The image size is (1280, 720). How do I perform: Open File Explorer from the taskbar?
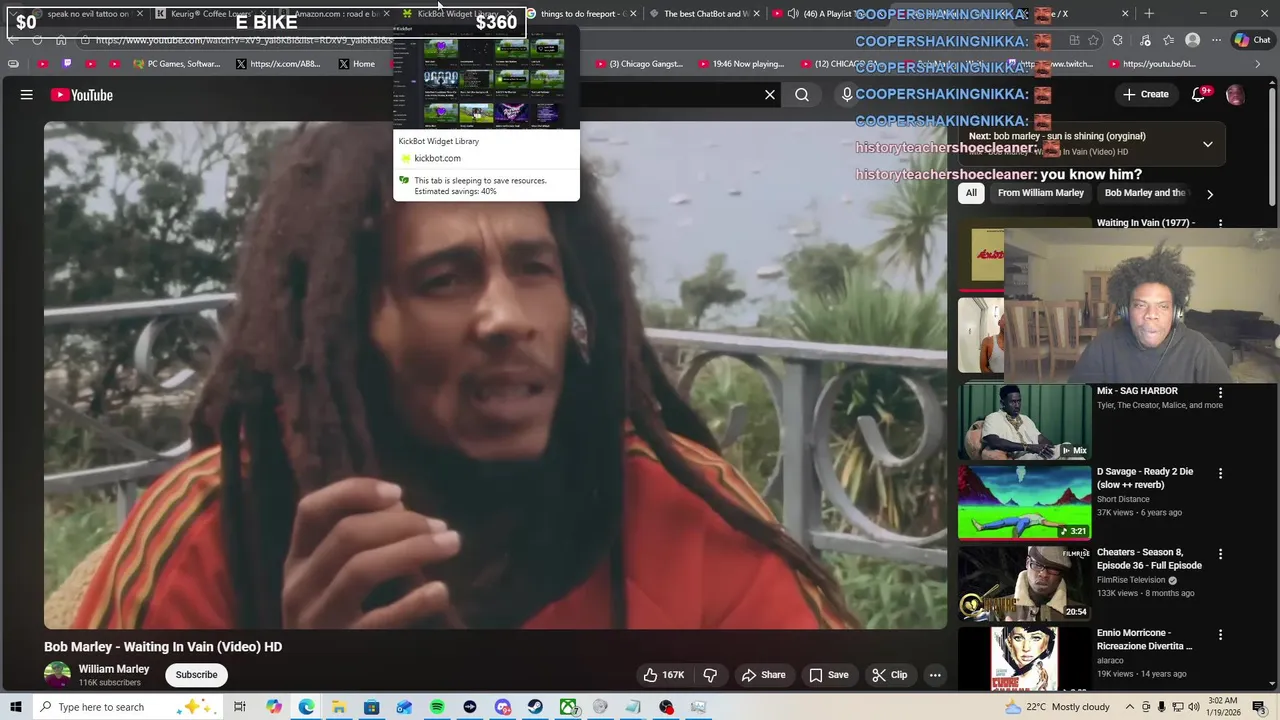coord(339,707)
